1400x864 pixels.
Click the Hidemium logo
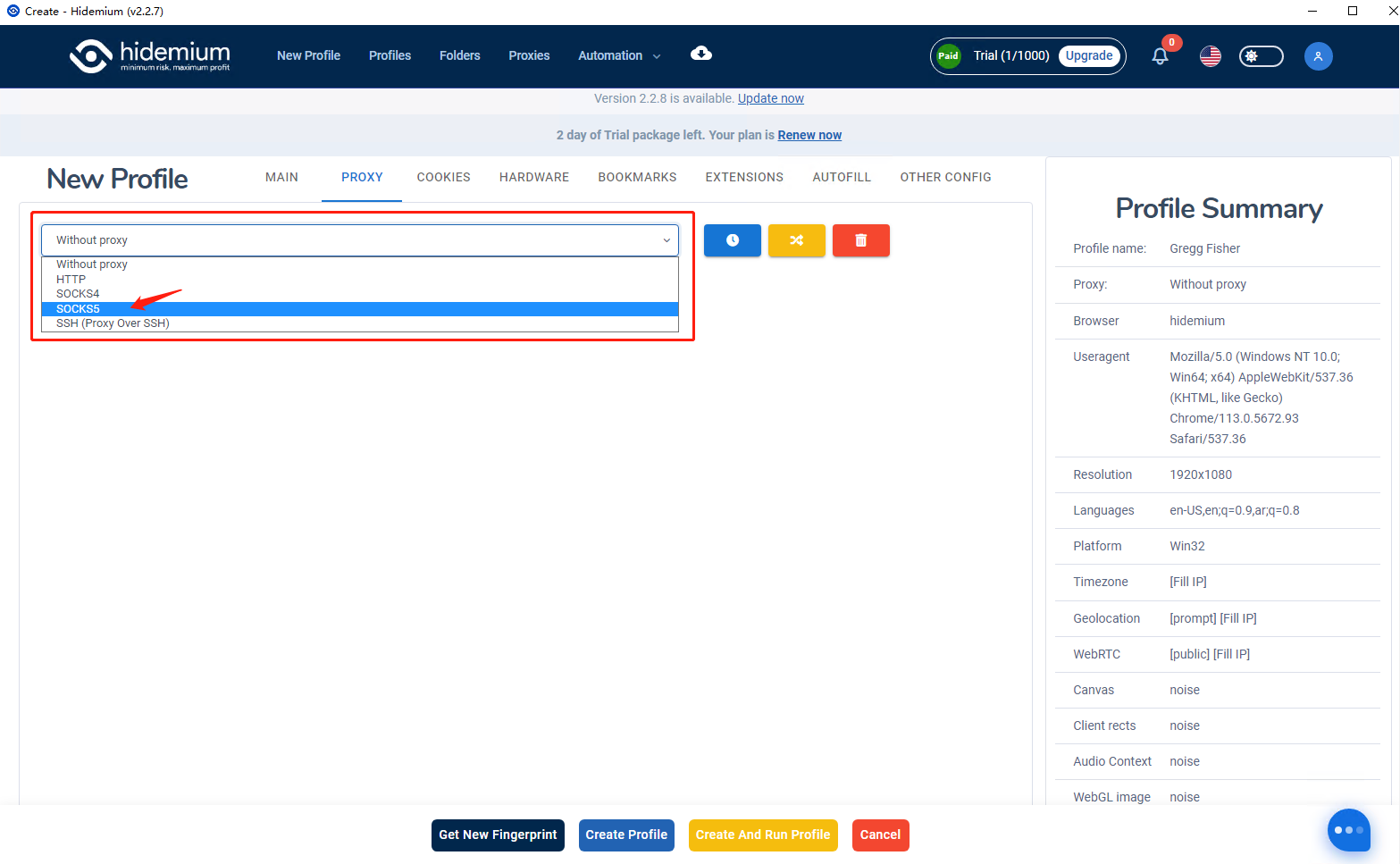(x=150, y=55)
